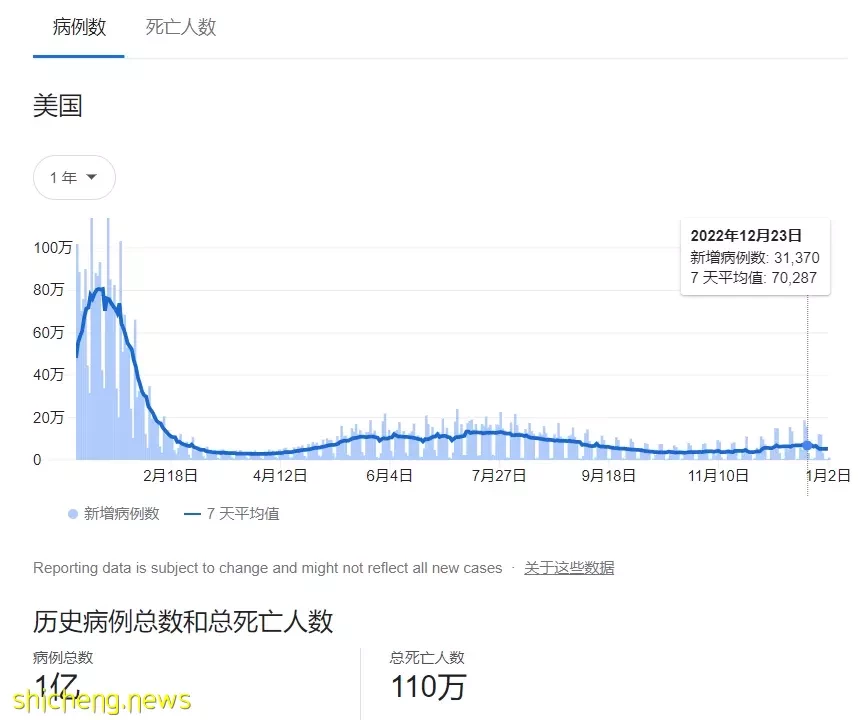Click the 20万 y-axis label
The image size is (860, 720).
click(48, 417)
